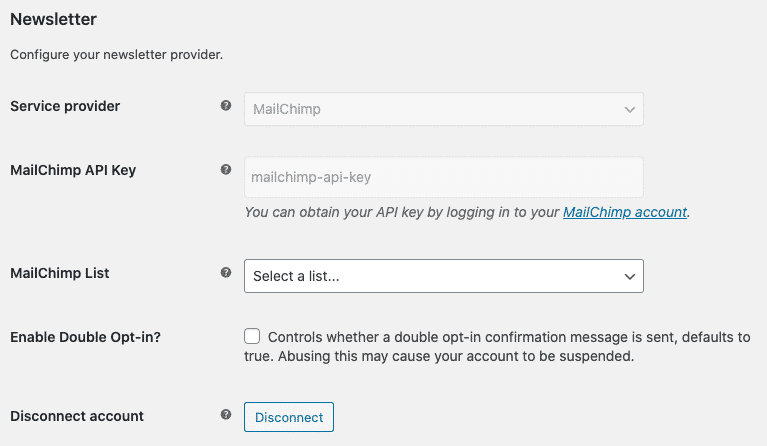Tick the Enable Double Opt-in checkbox

click(x=252, y=336)
